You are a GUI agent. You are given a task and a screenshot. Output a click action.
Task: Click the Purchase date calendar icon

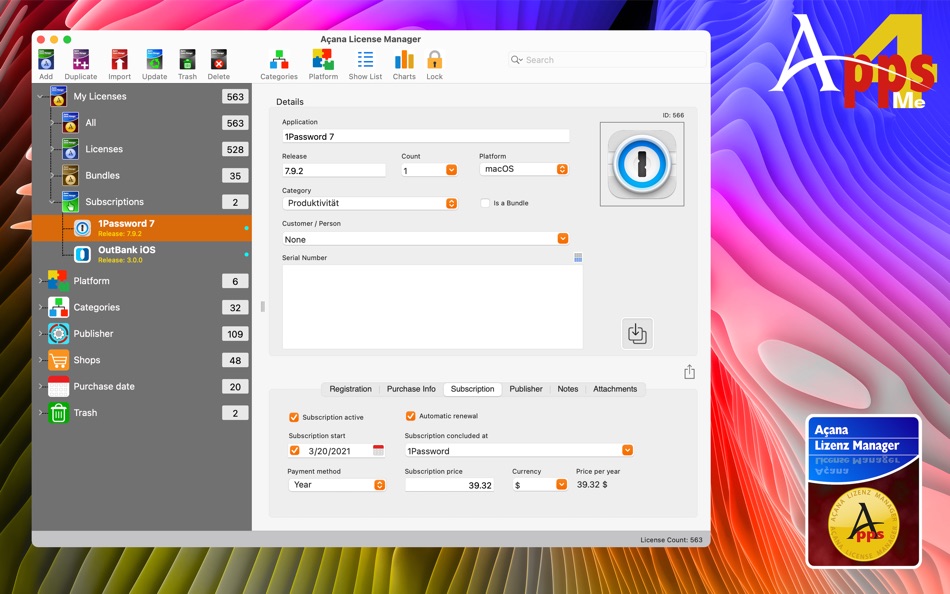tap(58, 386)
